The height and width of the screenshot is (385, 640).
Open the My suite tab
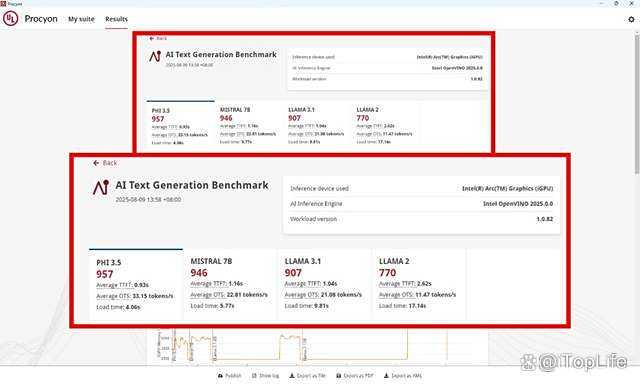[81, 19]
